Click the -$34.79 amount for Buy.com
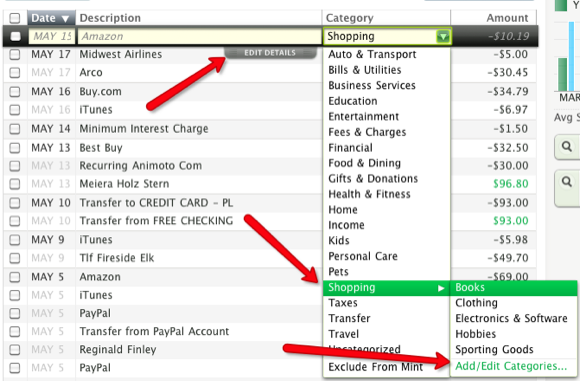Screen dimensions: 580x381 click(508, 91)
